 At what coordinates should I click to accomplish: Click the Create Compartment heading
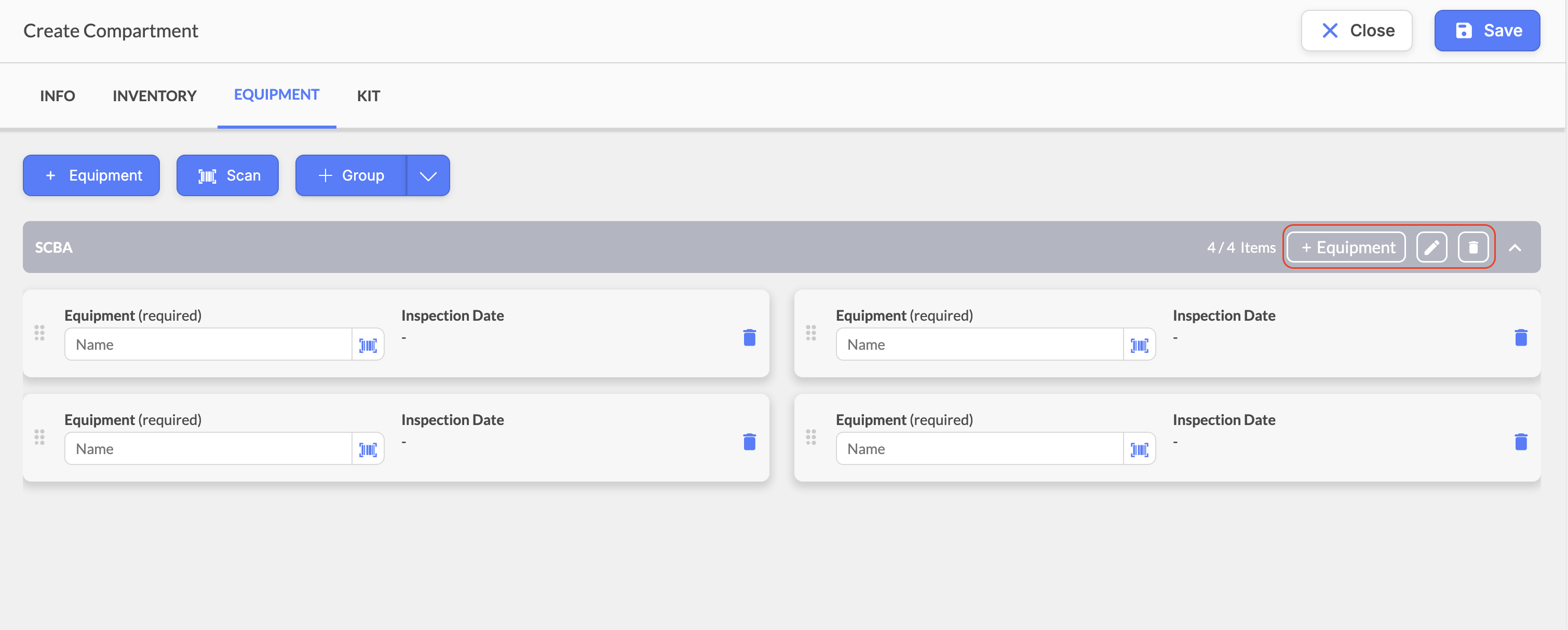[x=111, y=31]
